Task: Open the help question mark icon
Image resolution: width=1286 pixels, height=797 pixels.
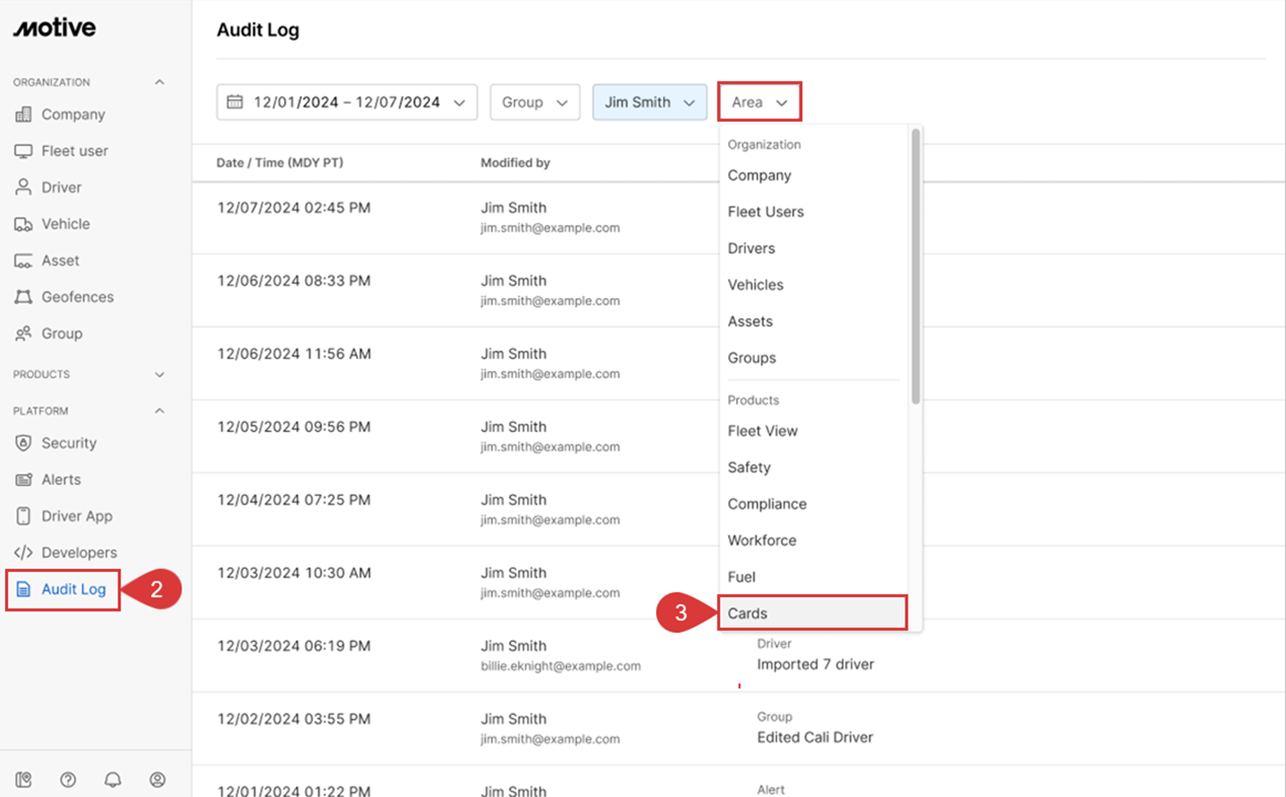Action: [68, 780]
